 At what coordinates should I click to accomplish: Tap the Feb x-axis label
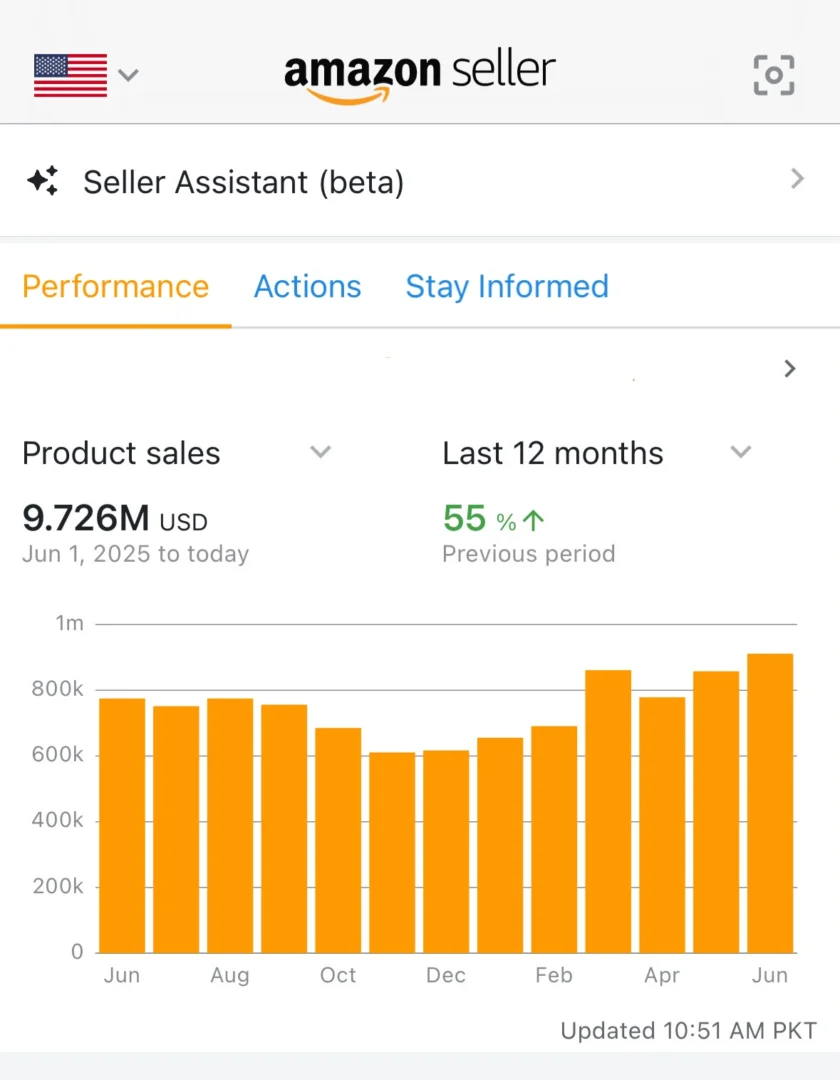[554, 975]
